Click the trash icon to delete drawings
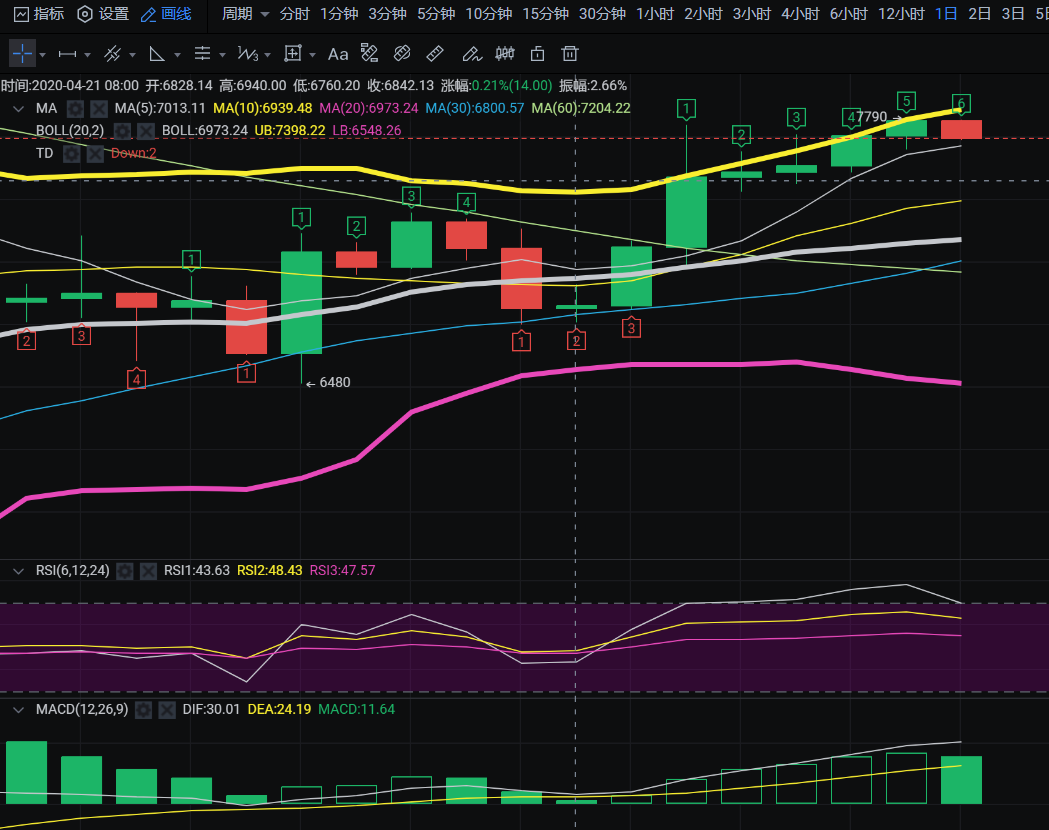Screen dimensions: 1049x830 coord(570,53)
